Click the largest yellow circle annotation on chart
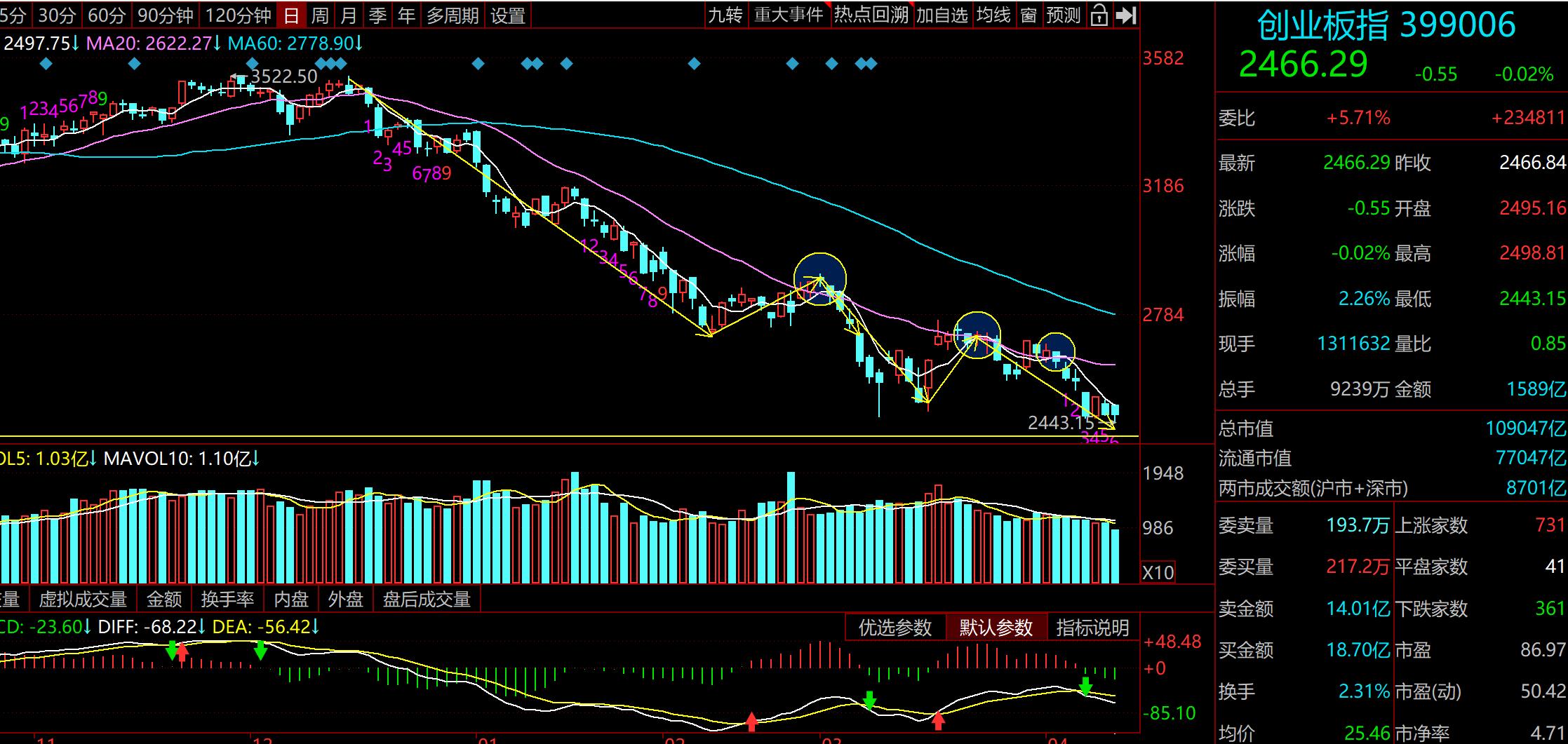Viewport: 1568px width, 744px height. [x=819, y=279]
